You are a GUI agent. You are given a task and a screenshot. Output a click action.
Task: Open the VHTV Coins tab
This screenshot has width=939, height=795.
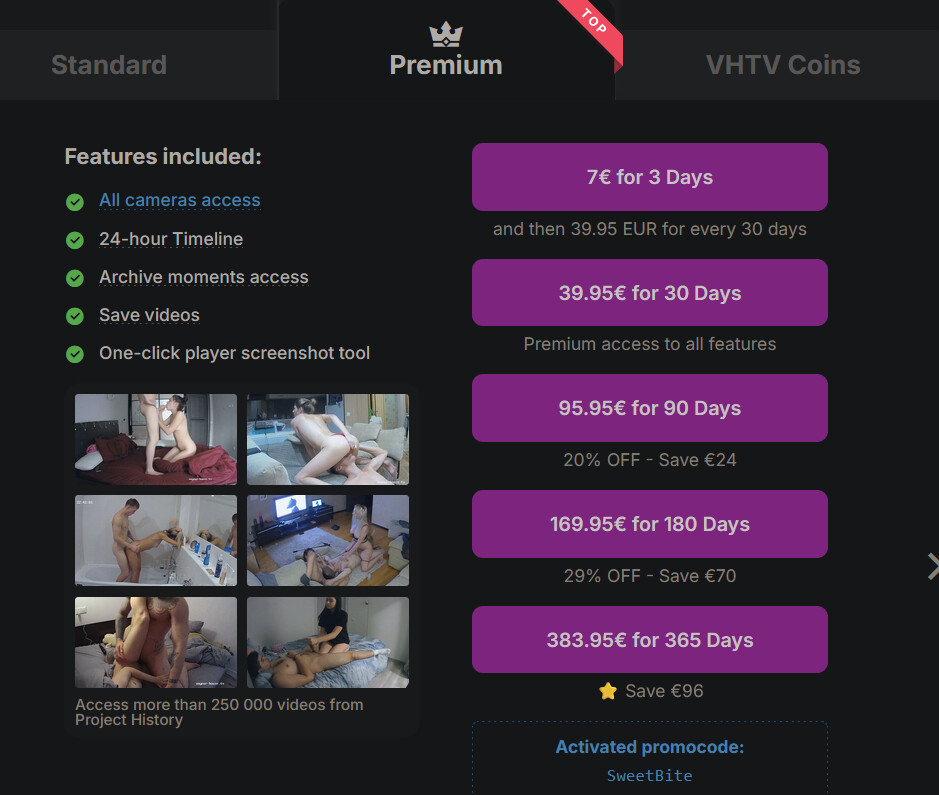coord(783,65)
